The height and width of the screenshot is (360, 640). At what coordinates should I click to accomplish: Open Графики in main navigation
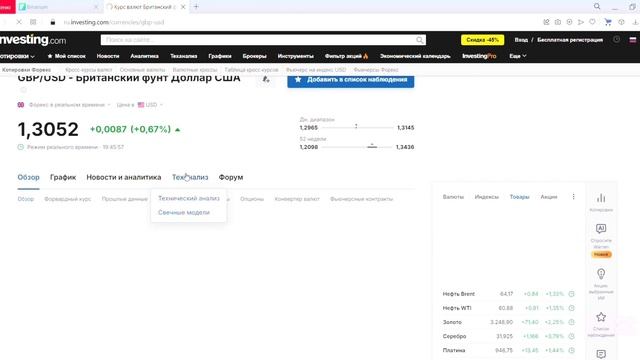tap(220, 56)
